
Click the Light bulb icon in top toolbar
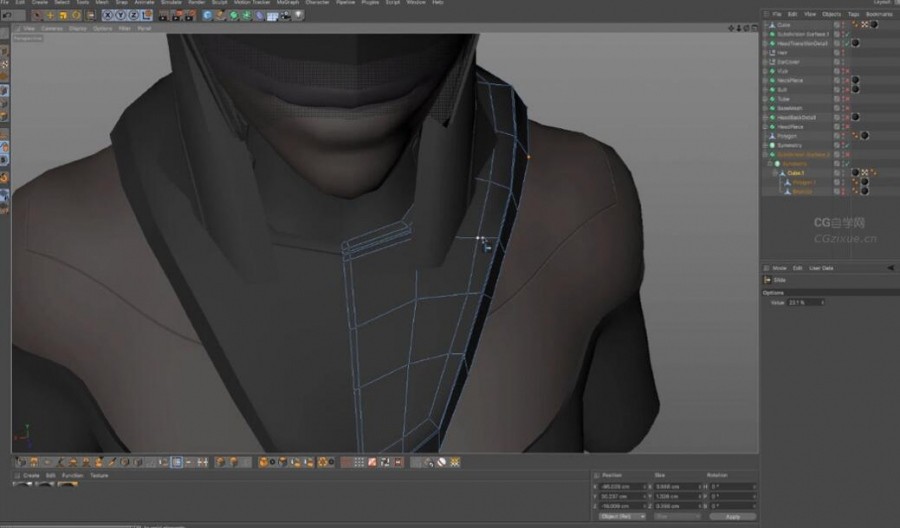[x=298, y=15]
